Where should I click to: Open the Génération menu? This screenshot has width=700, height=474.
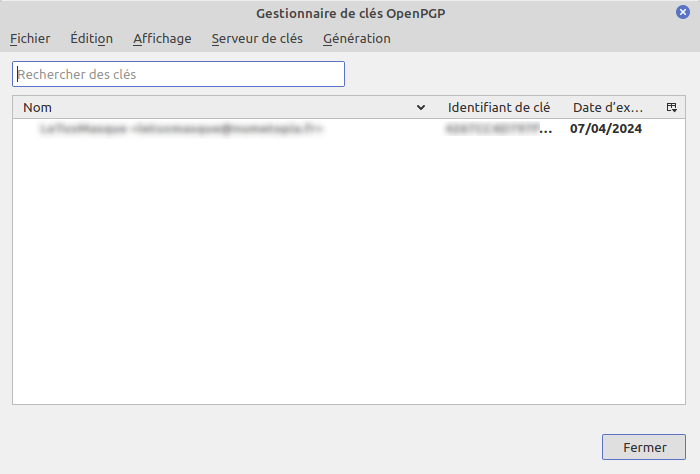[357, 39]
